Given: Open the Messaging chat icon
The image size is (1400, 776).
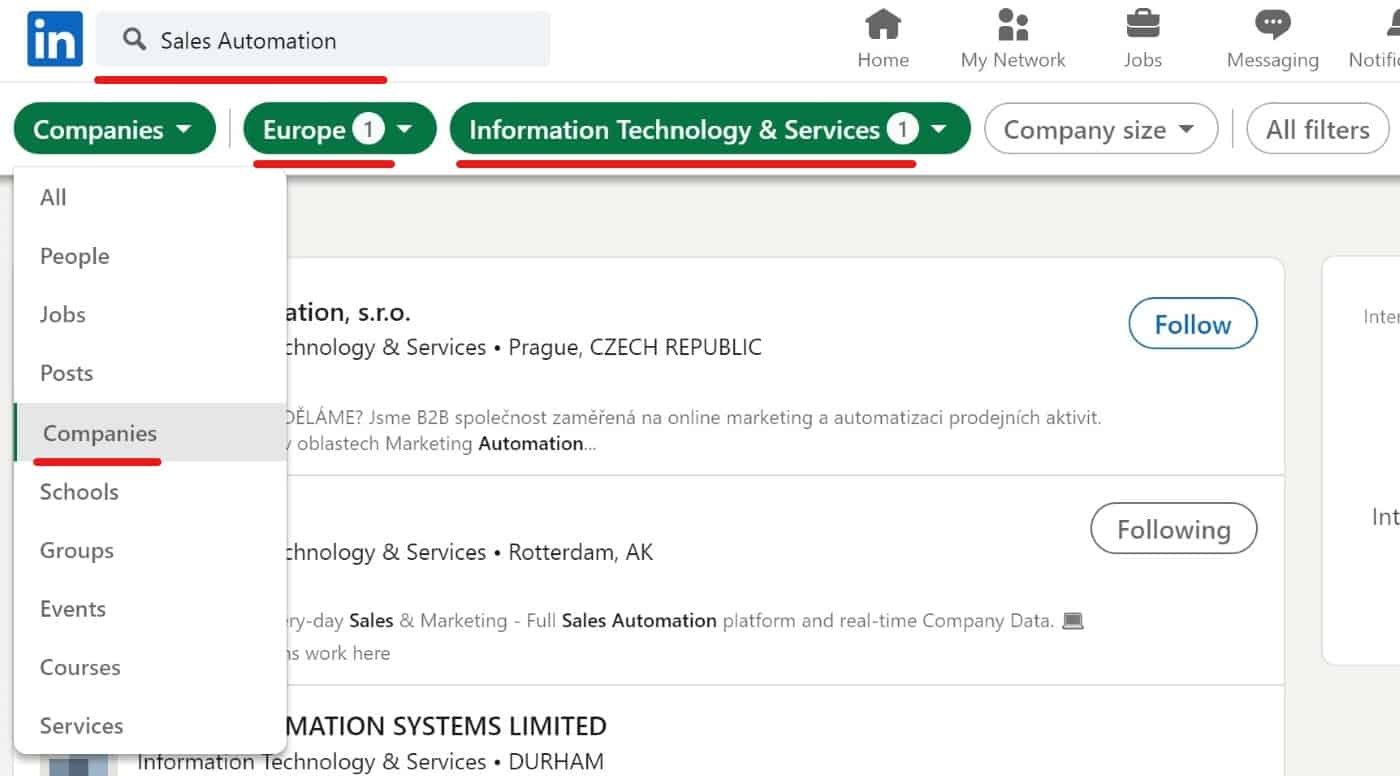Looking at the screenshot, I should point(1272,24).
